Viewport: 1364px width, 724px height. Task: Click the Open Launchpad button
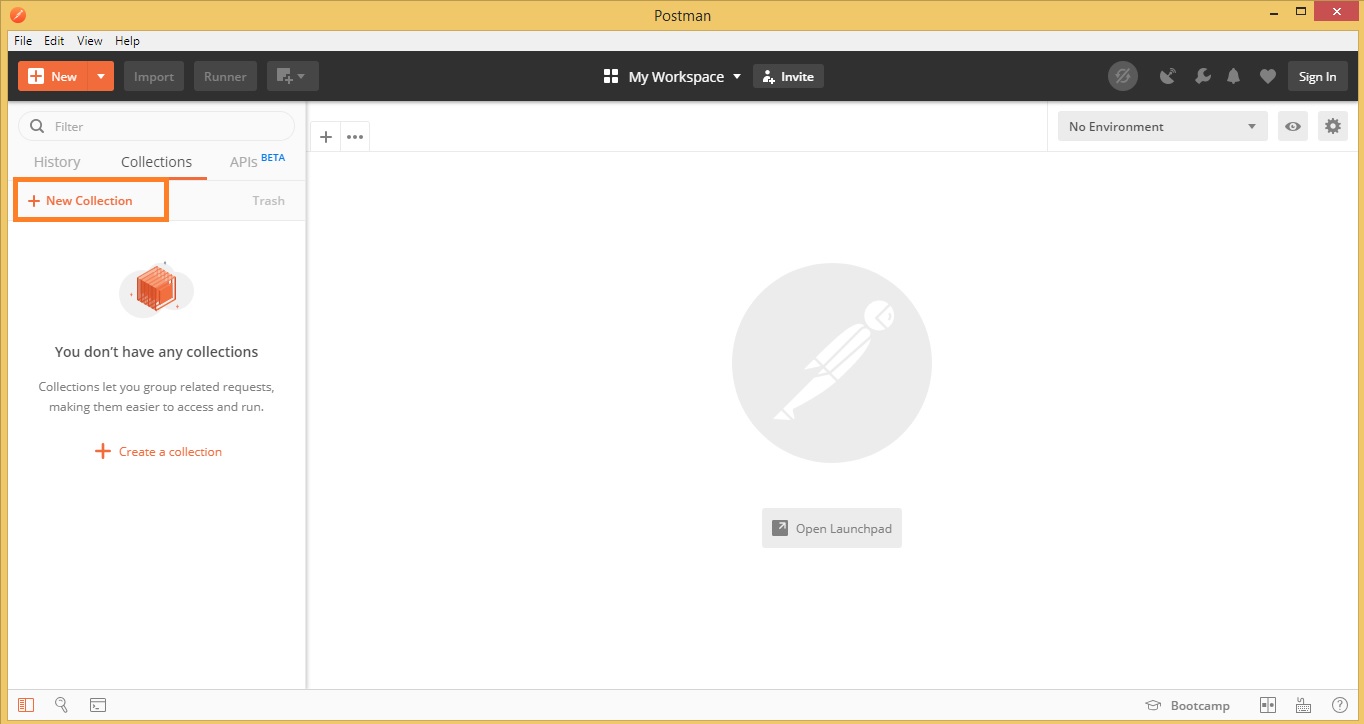(832, 528)
